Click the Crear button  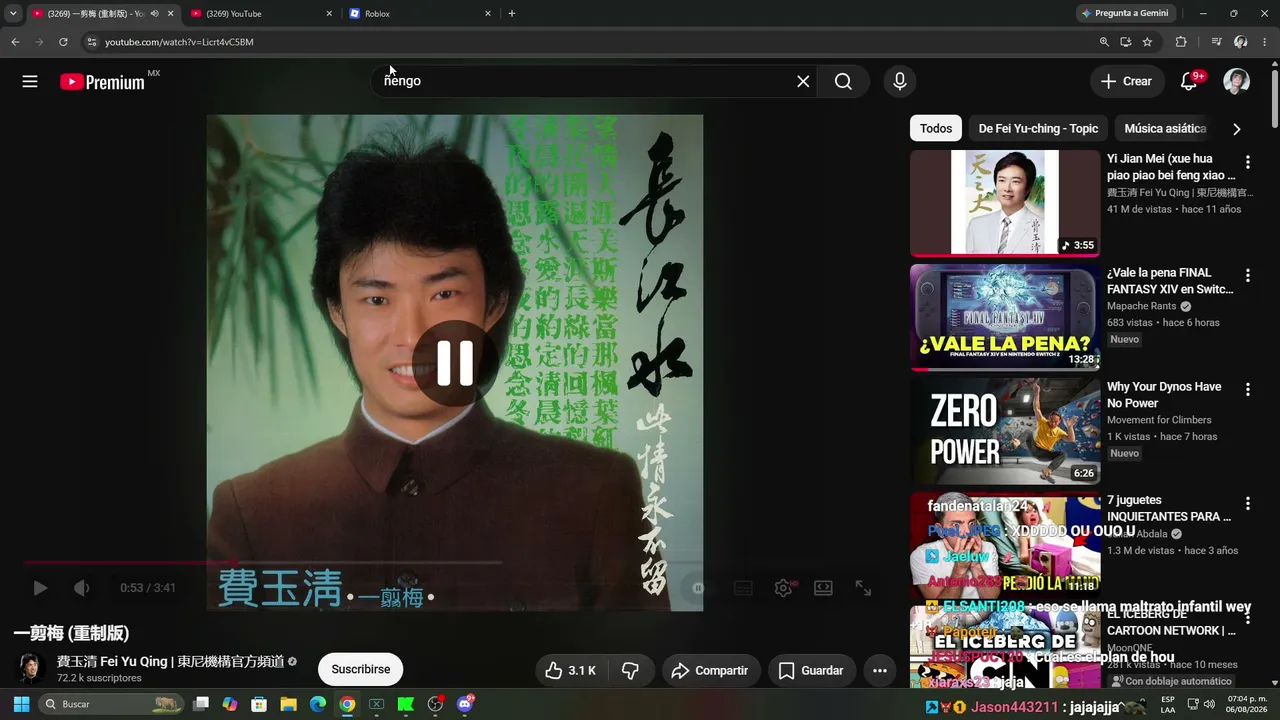coord(1127,81)
